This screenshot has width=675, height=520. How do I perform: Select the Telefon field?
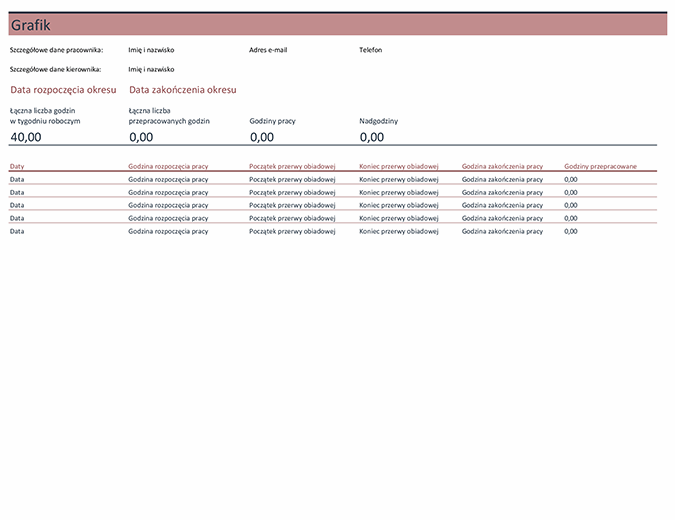(x=370, y=49)
